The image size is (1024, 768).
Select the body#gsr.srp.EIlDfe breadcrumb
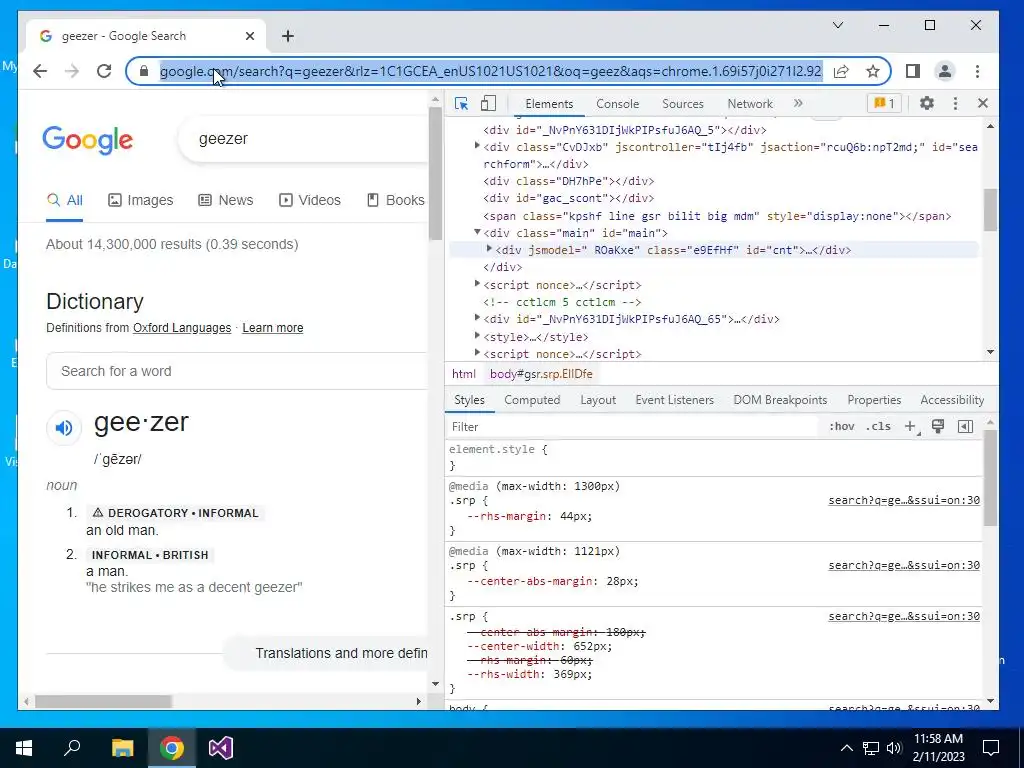click(x=541, y=374)
